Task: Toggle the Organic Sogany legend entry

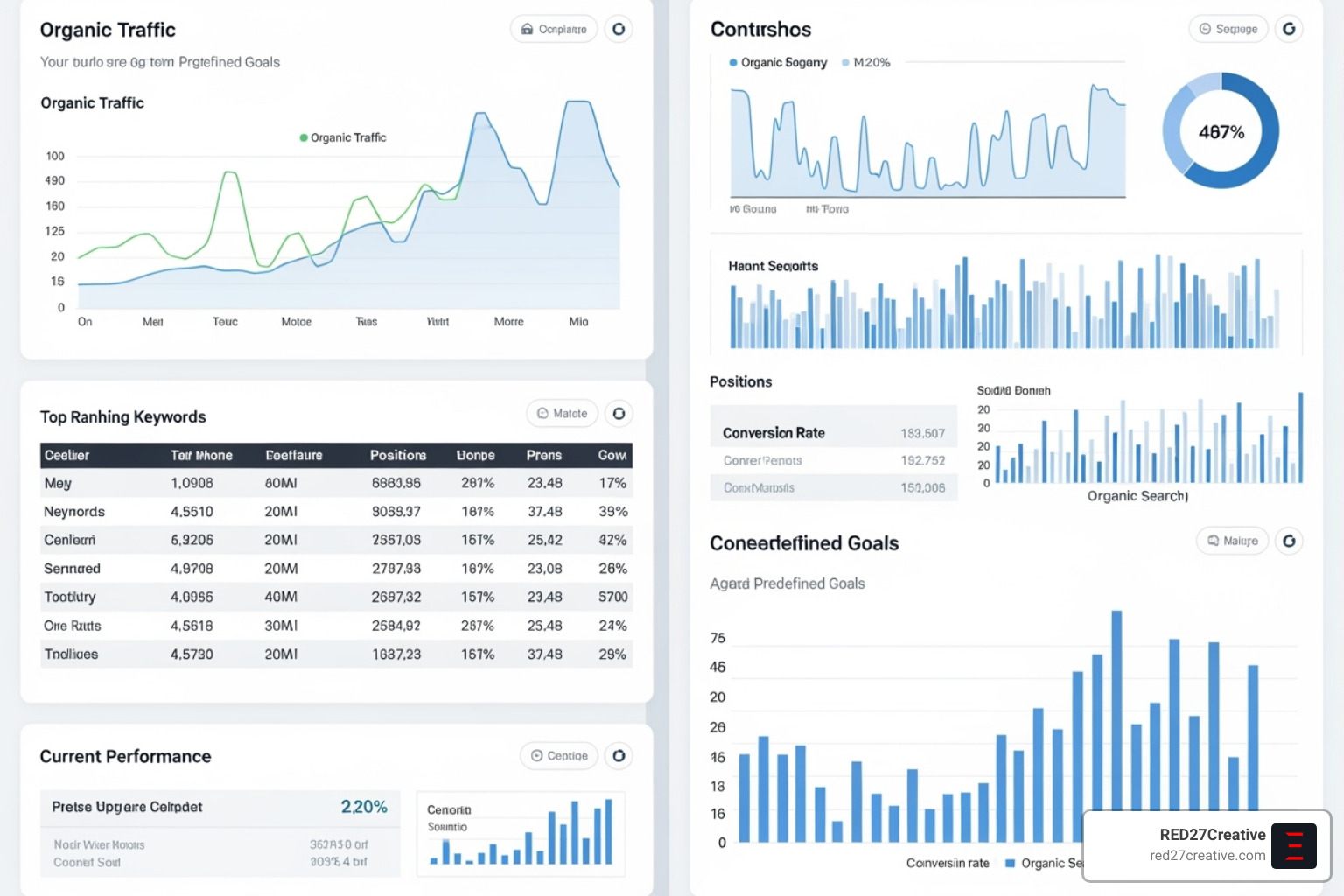Action: pos(778,62)
